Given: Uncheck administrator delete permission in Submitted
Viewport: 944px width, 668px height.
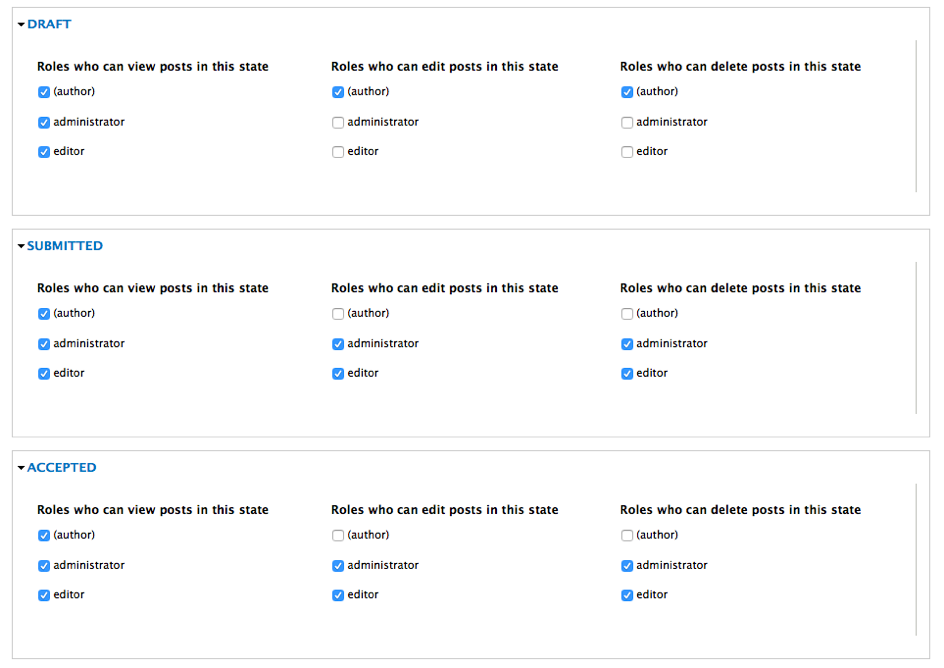Looking at the screenshot, I should pos(627,344).
